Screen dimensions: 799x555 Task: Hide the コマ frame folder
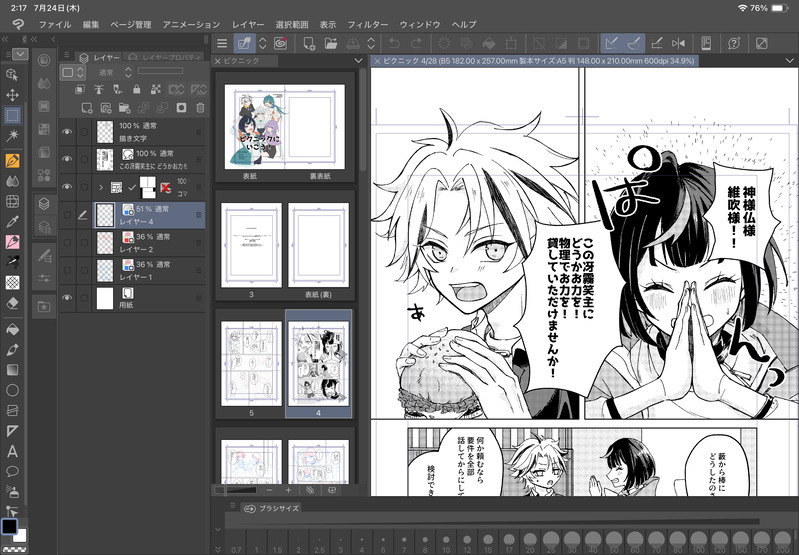click(67, 187)
